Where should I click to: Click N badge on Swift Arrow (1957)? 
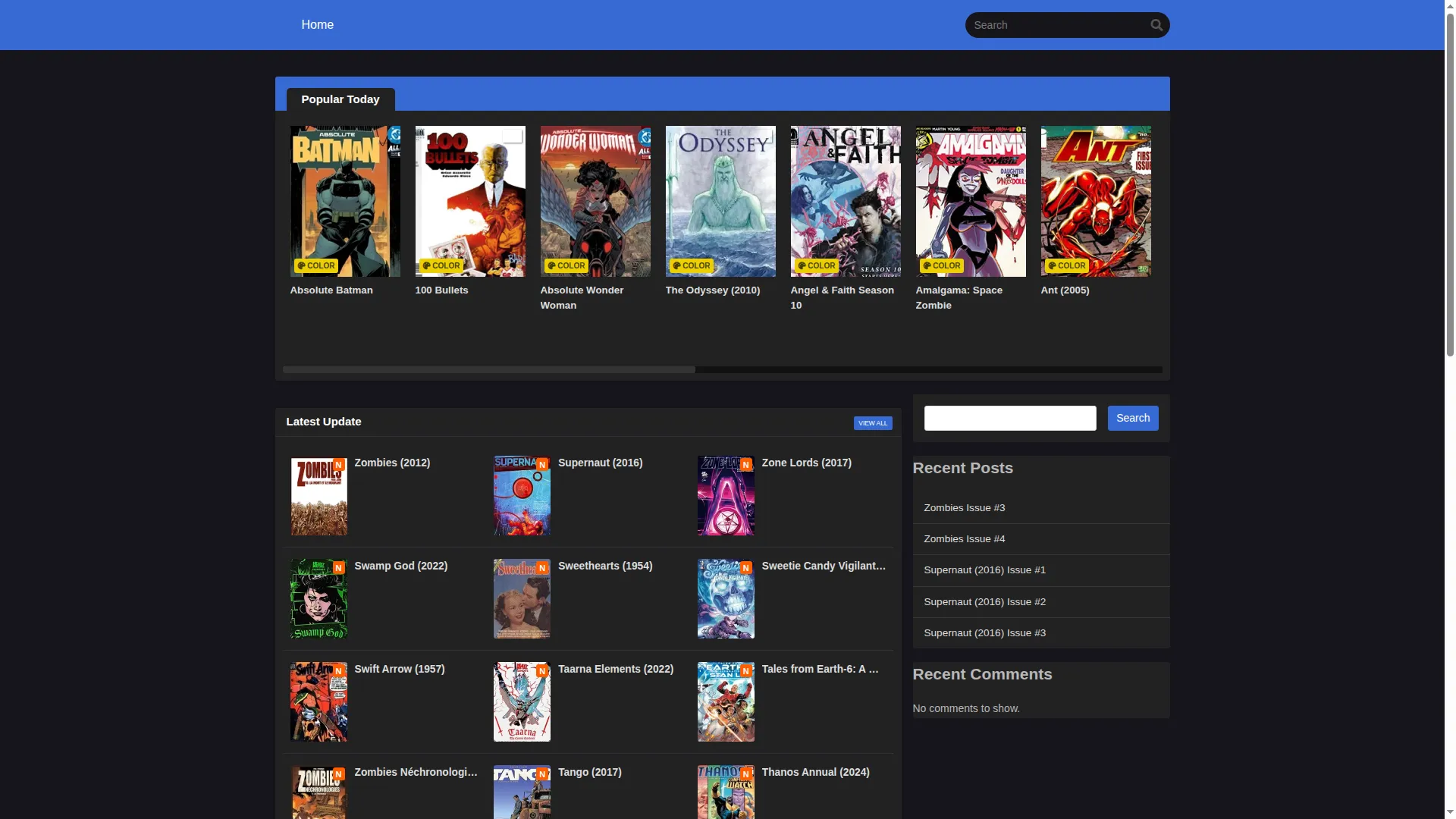[x=339, y=671]
